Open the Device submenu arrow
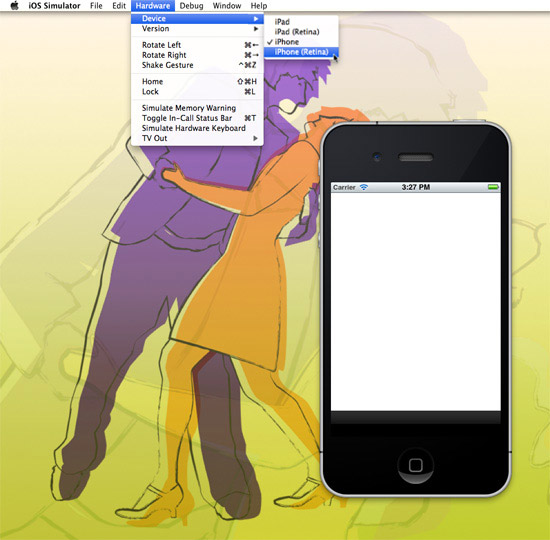Image resolution: width=550 pixels, height=540 pixels. point(256,19)
